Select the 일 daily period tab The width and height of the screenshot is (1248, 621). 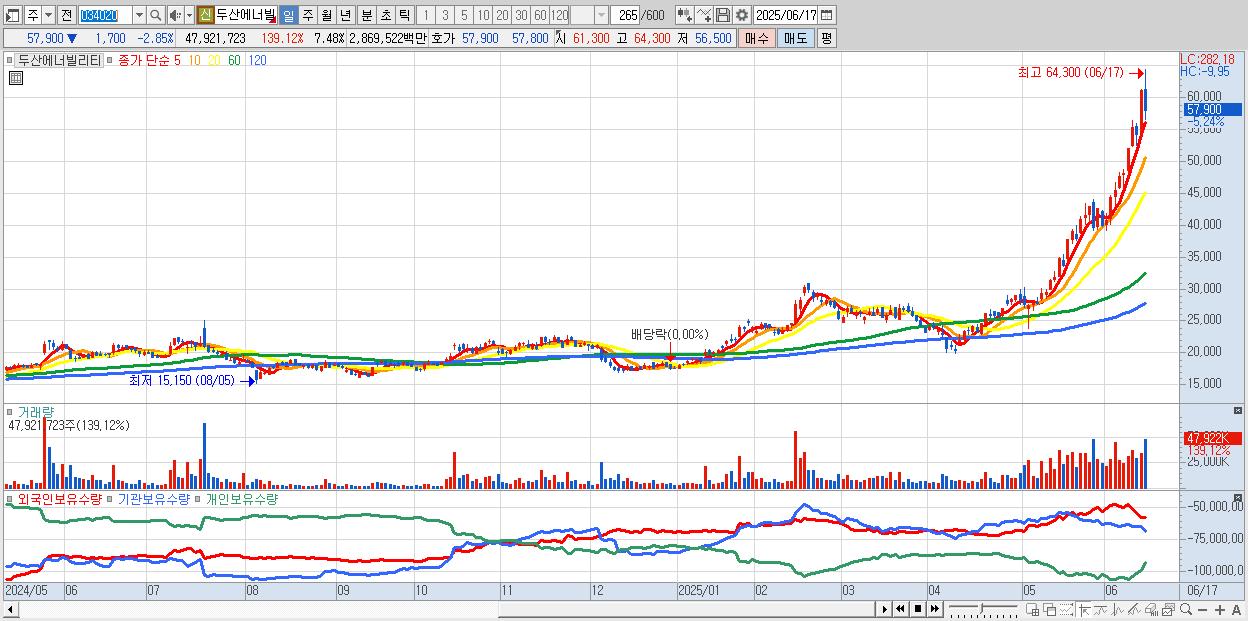click(x=288, y=15)
